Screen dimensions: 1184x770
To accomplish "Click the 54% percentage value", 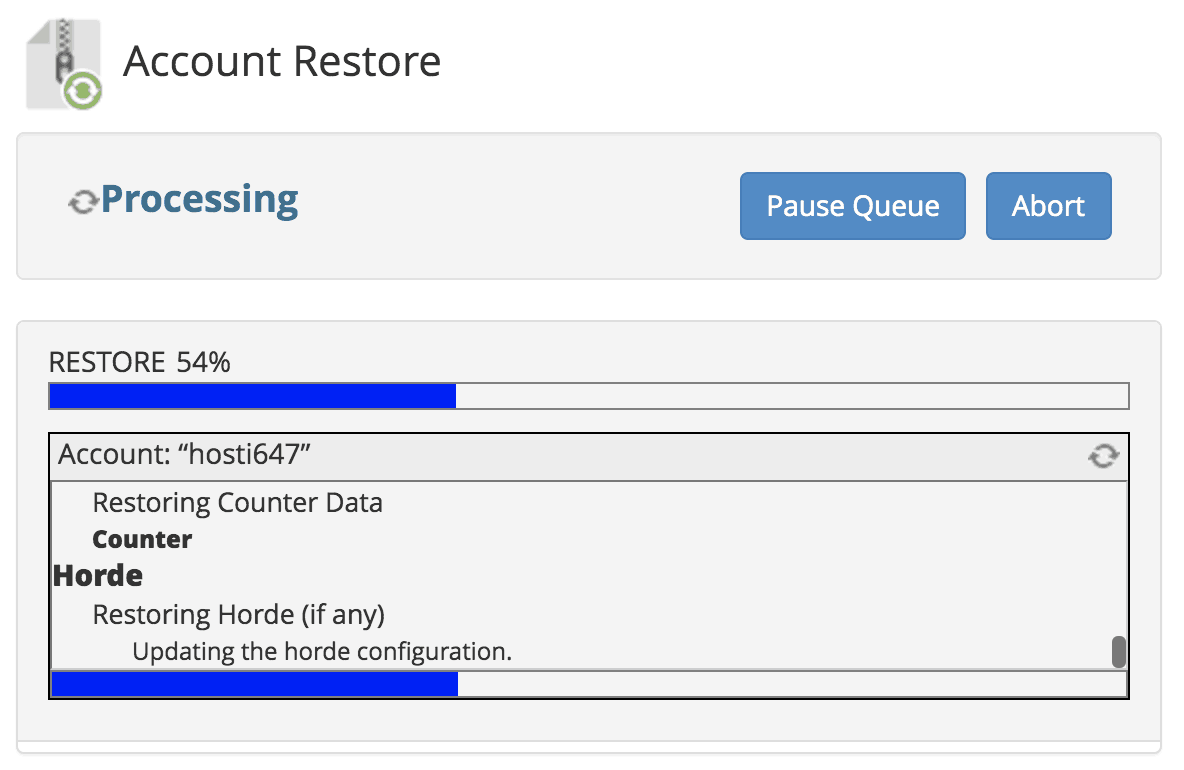I will [203, 362].
